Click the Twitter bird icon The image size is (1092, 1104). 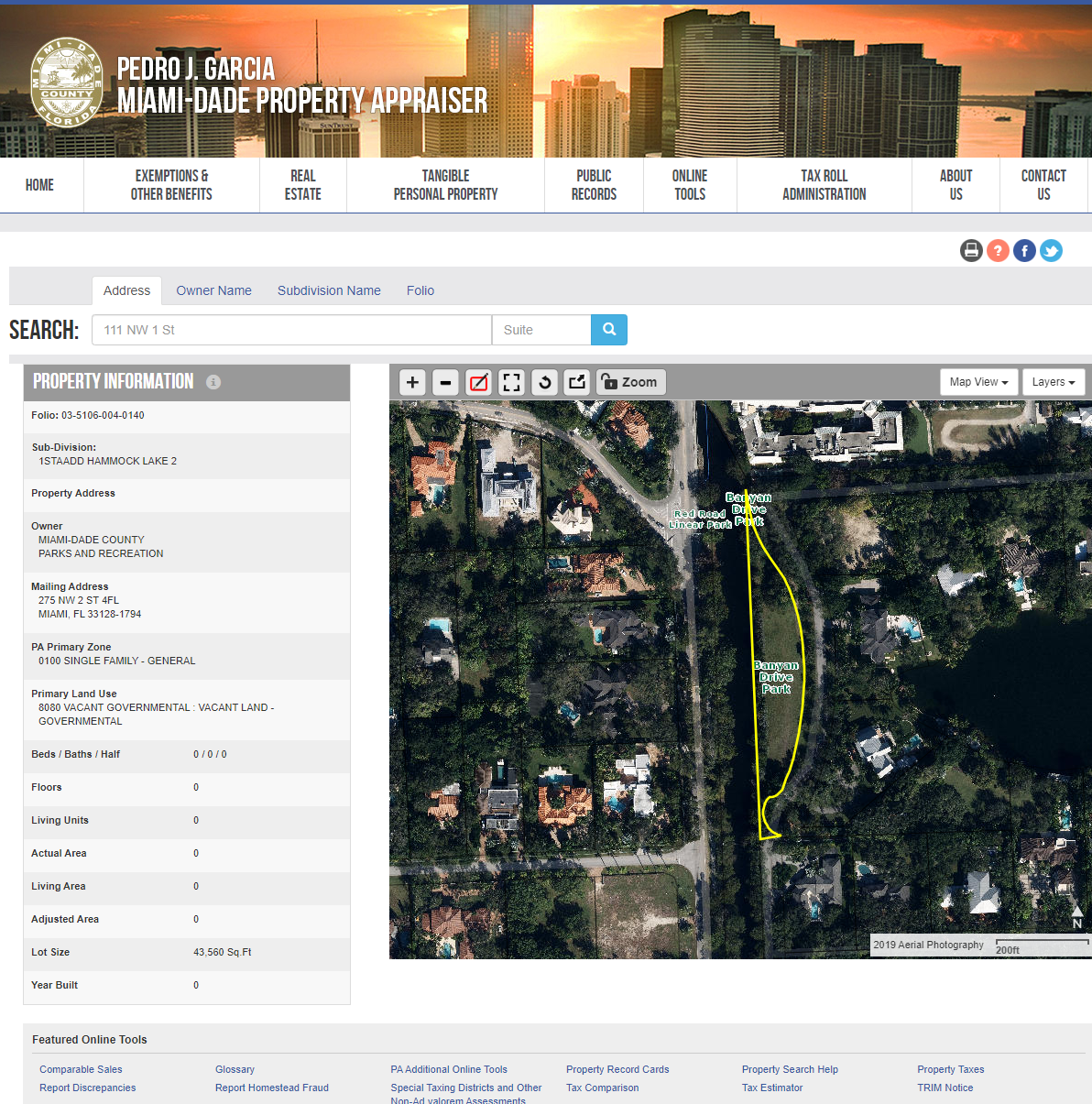tap(1051, 250)
